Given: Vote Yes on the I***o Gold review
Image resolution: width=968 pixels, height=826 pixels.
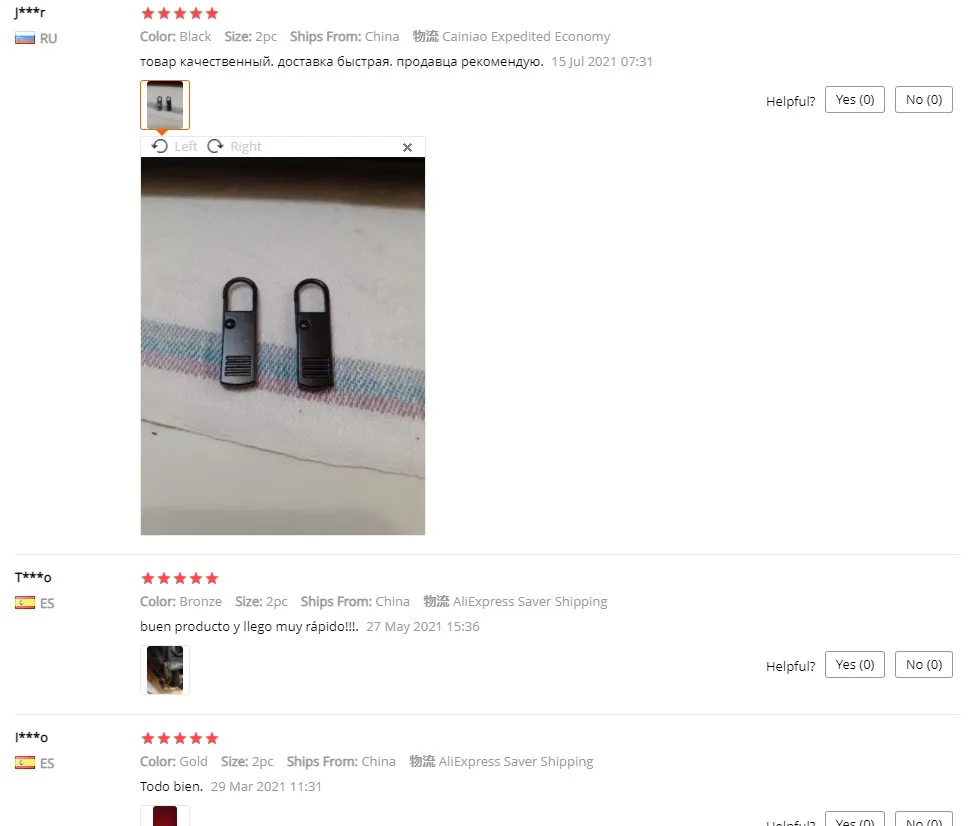Looking at the screenshot, I should pos(855,819).
